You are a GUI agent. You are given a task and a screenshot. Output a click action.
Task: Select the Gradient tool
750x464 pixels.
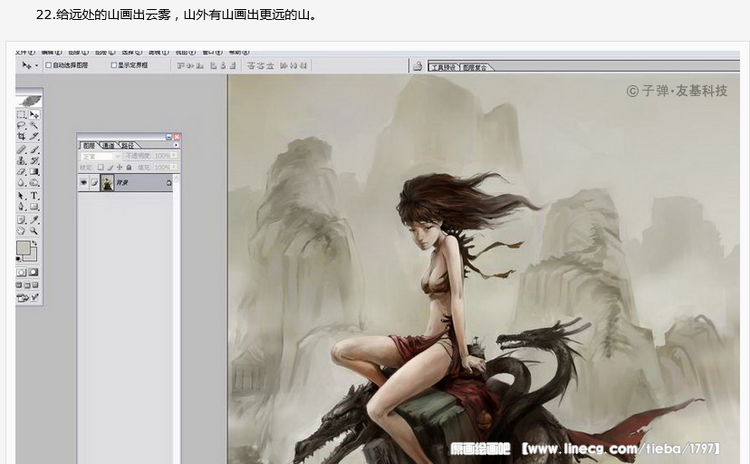tap(34, 172)
